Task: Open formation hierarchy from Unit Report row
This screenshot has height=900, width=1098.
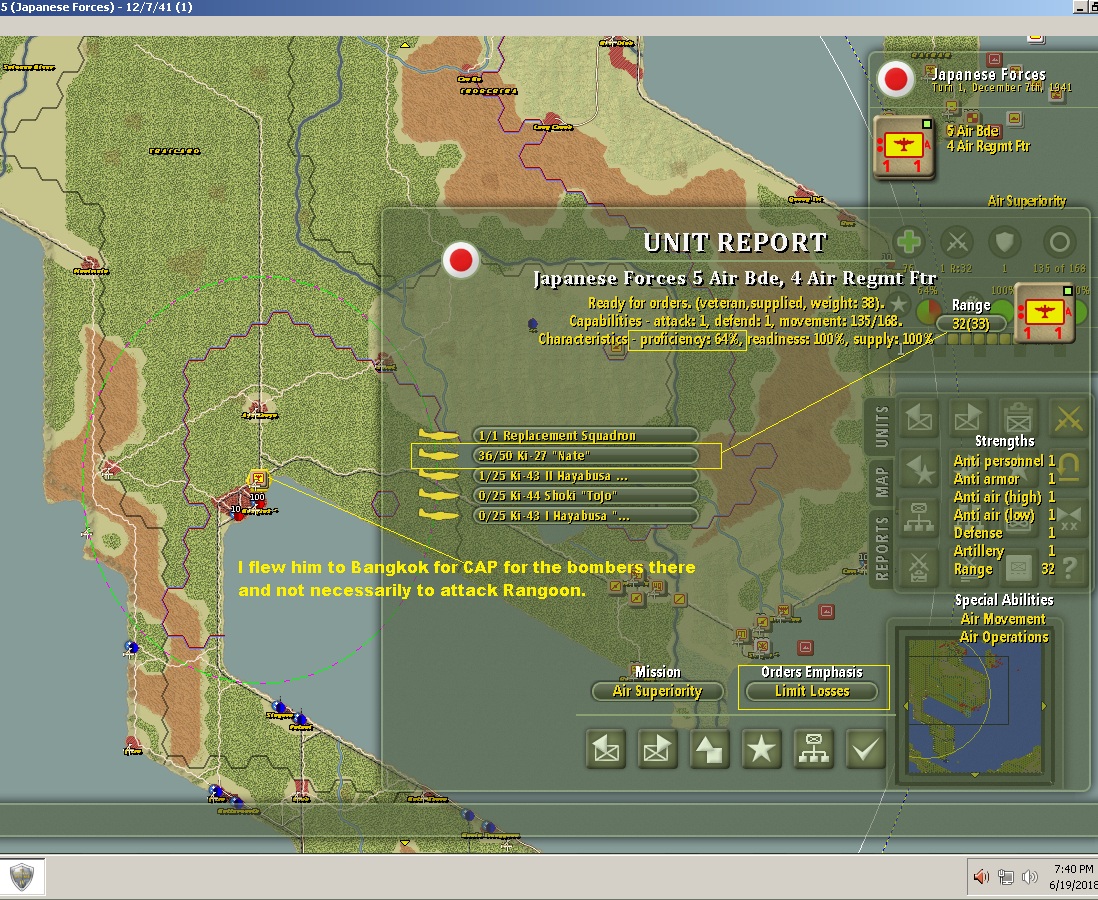Action: [x=813, y=749]
